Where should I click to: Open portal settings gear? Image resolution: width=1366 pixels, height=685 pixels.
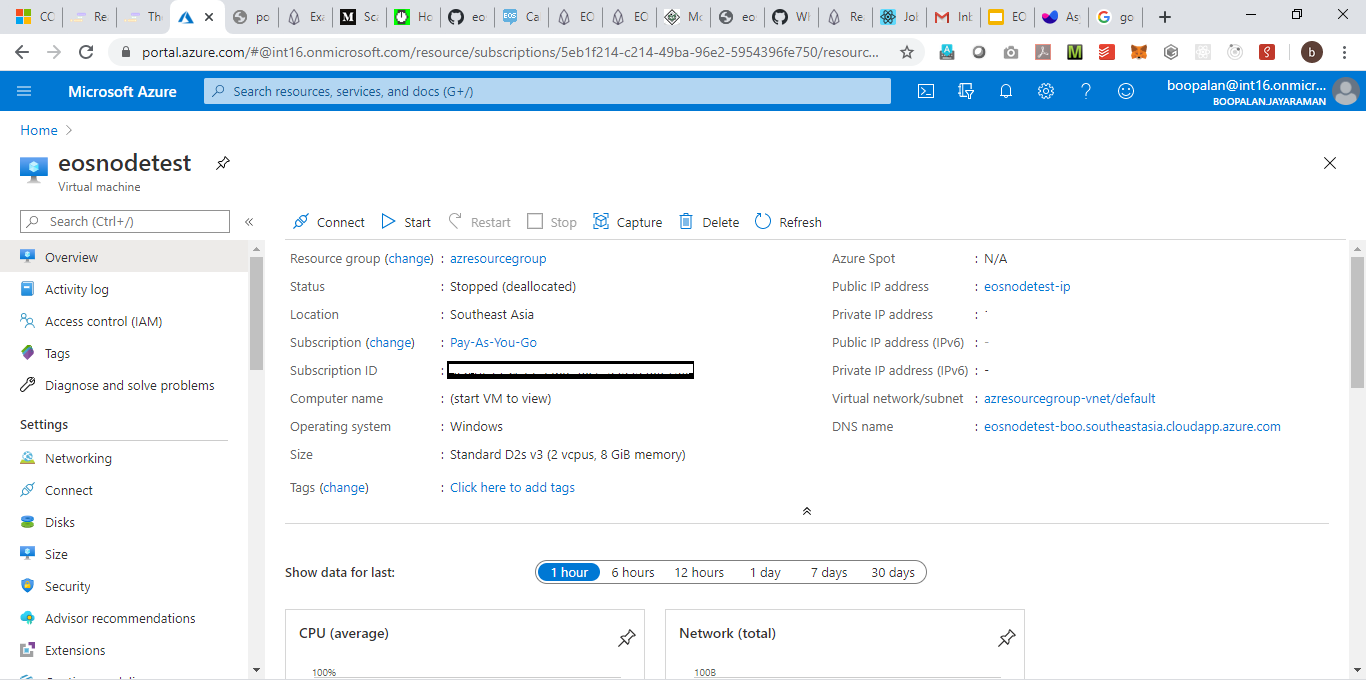click(1046, 91)
